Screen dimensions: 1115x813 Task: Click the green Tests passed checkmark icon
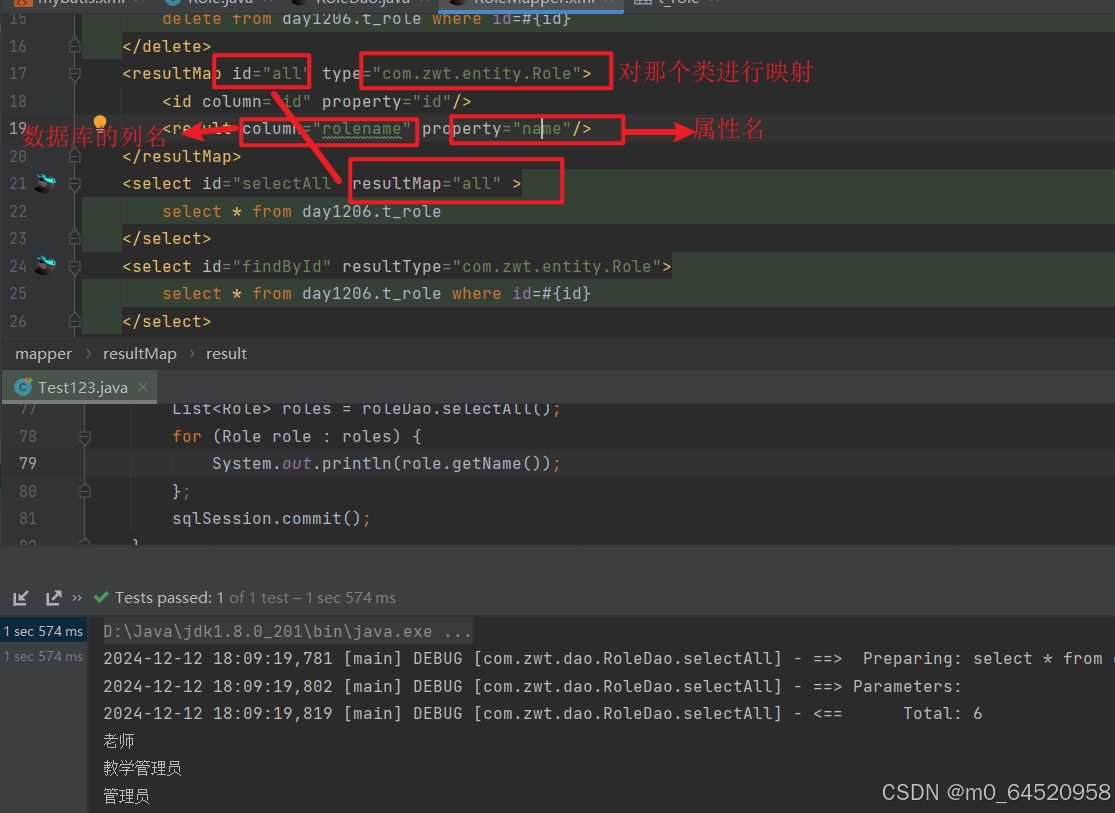[101, 597]
